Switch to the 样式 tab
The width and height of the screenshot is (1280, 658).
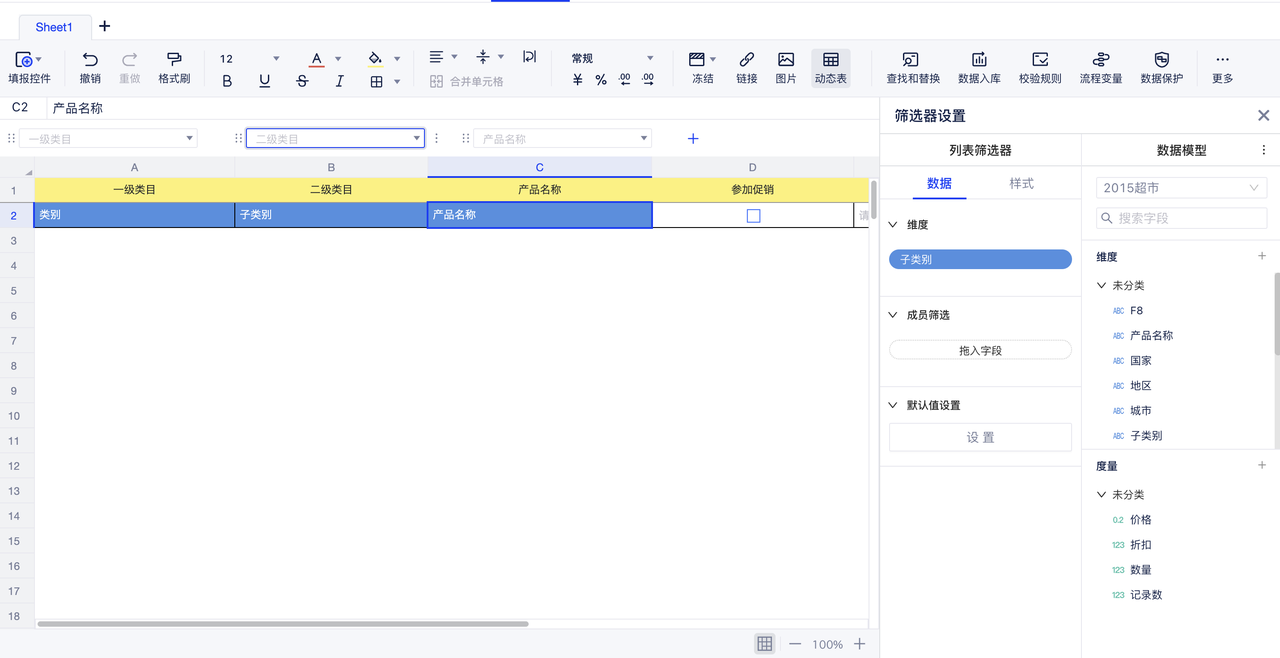click(1021, 184)
